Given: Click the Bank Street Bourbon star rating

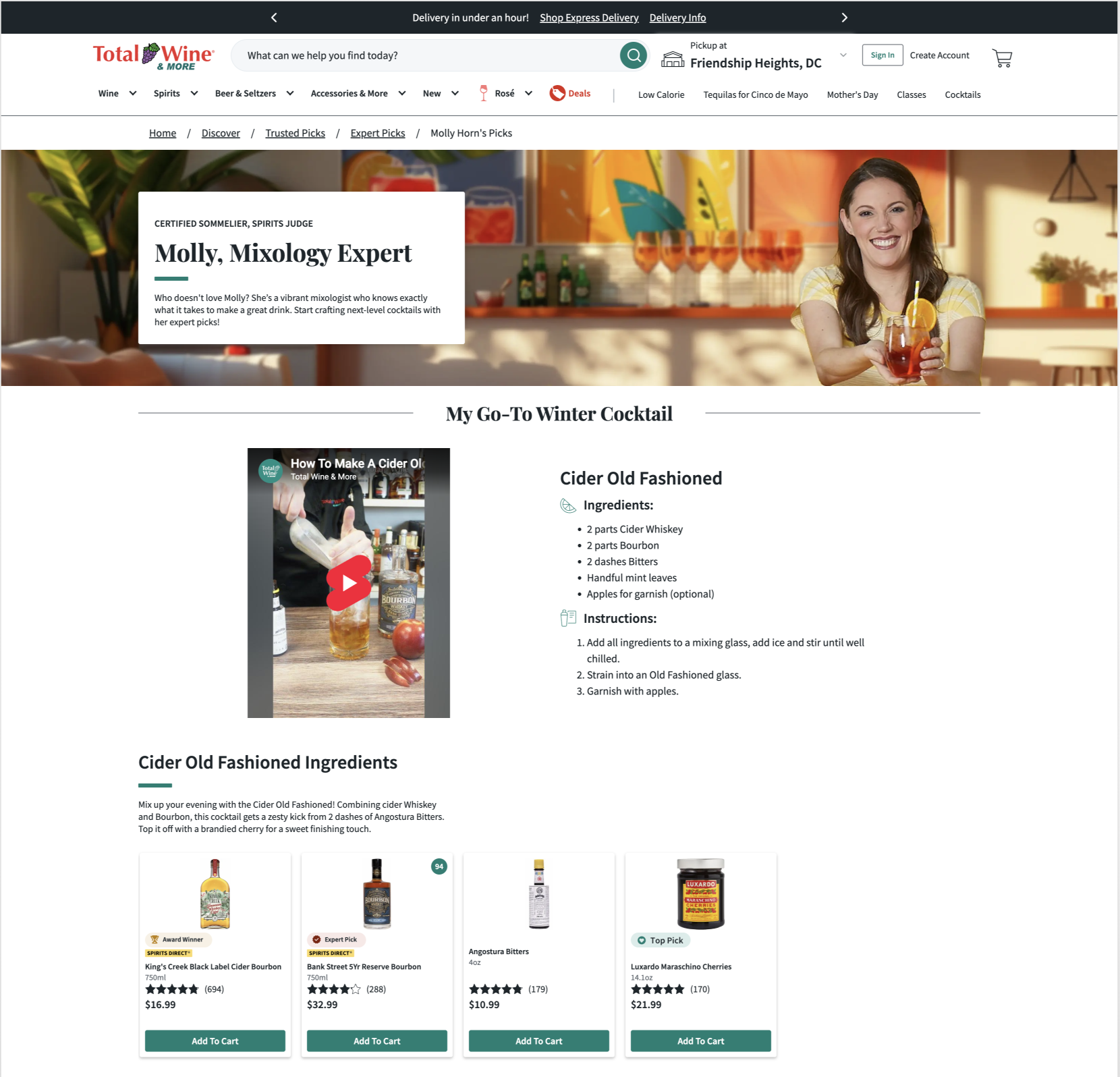Looking at the screenshot, I should [x=334, y=989].
